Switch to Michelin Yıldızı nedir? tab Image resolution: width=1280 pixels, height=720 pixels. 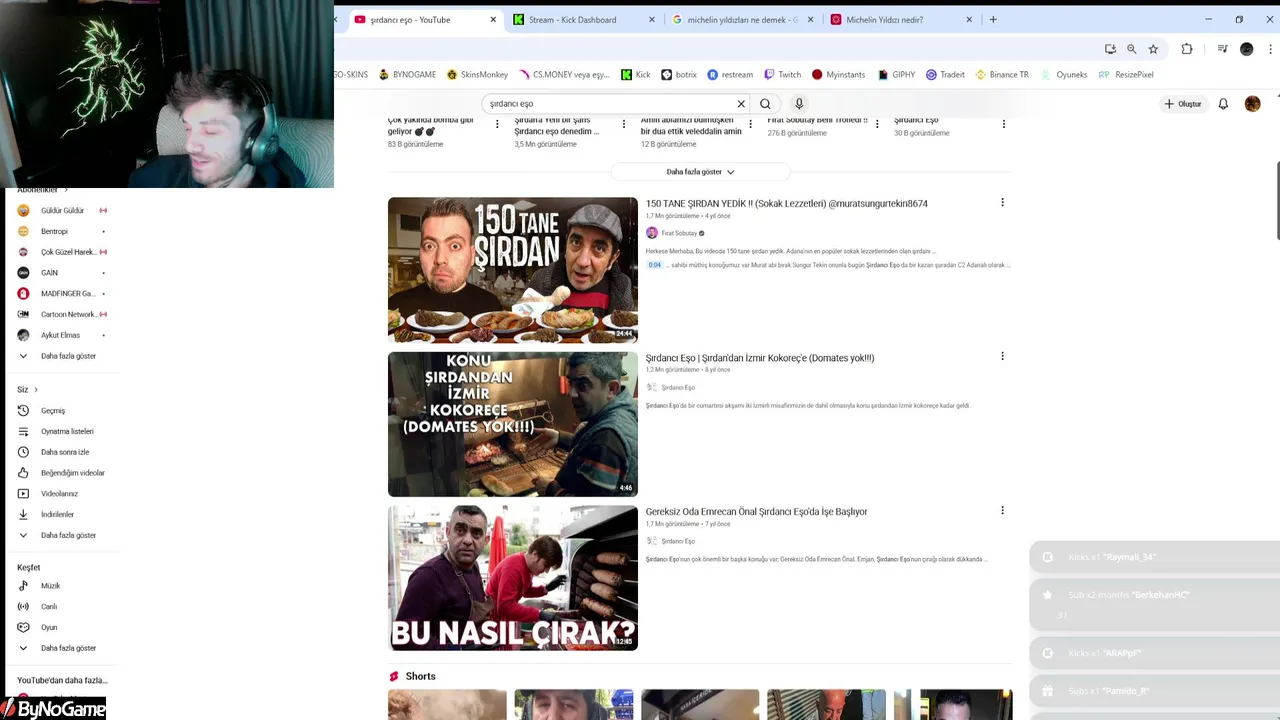coord(902,20)
